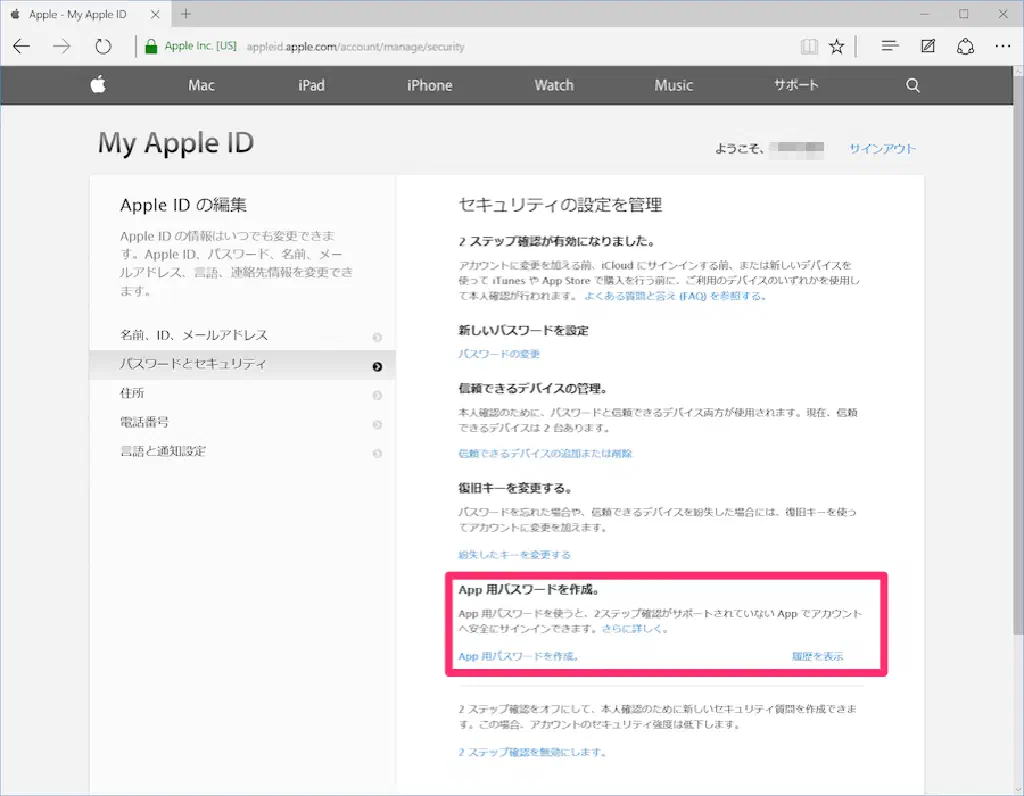This screenshot has width=1024, height=796.
Task: Click the iPhone navigation tab
Action: pos(429,86)
